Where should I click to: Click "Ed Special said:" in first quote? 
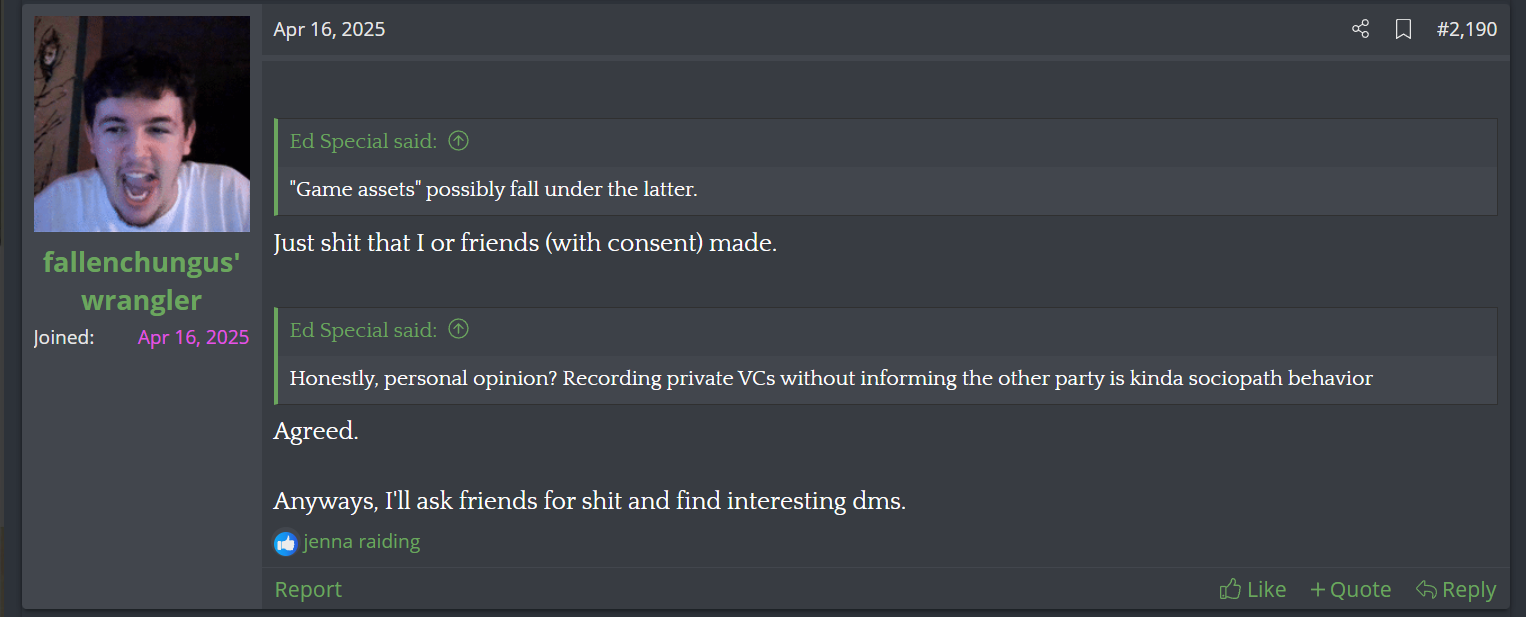coord(363,141)
